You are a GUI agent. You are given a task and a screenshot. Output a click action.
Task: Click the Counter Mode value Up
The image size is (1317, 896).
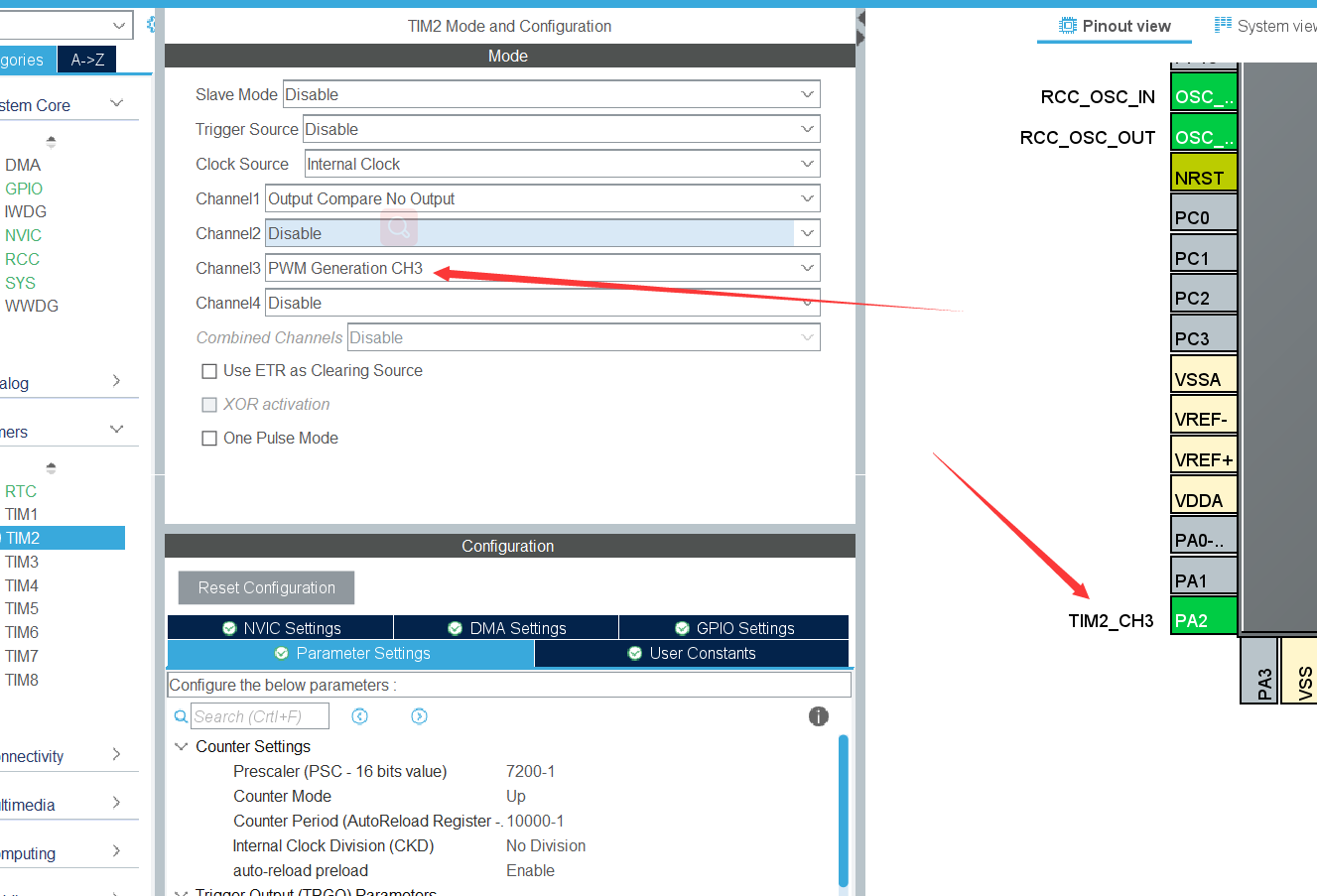click(x=516, y=796)
